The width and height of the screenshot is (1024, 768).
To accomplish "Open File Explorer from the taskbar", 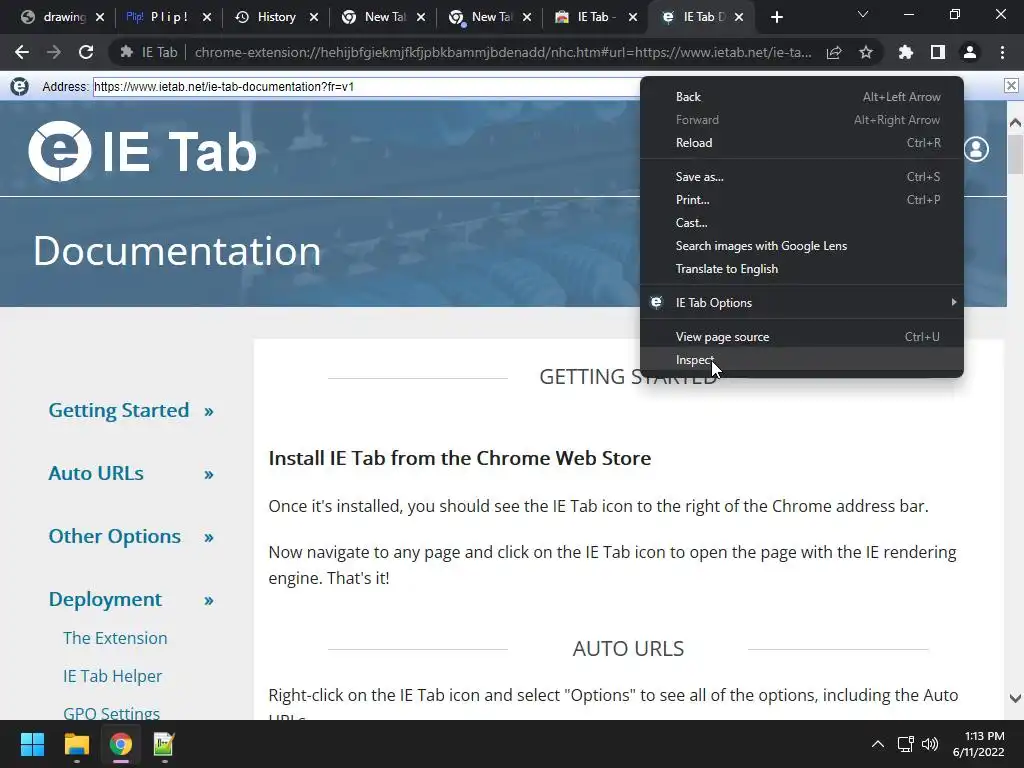I will click(x=76, y=744).
